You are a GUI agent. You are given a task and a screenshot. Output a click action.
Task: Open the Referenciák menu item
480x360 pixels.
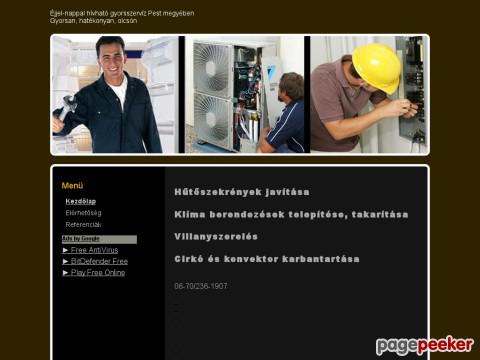[x=83, y=225]
